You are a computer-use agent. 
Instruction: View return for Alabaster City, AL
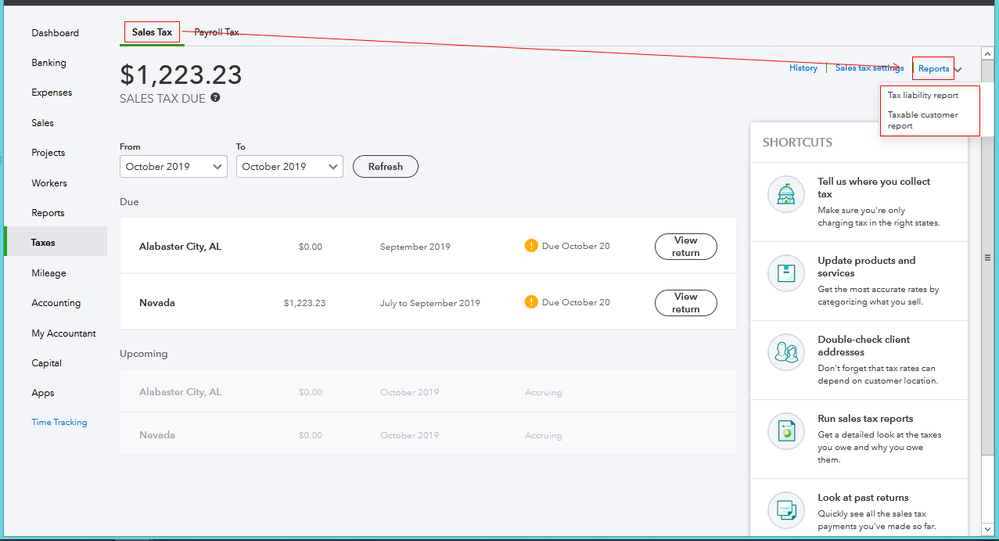pyautogui.click(x=686, y=247)
